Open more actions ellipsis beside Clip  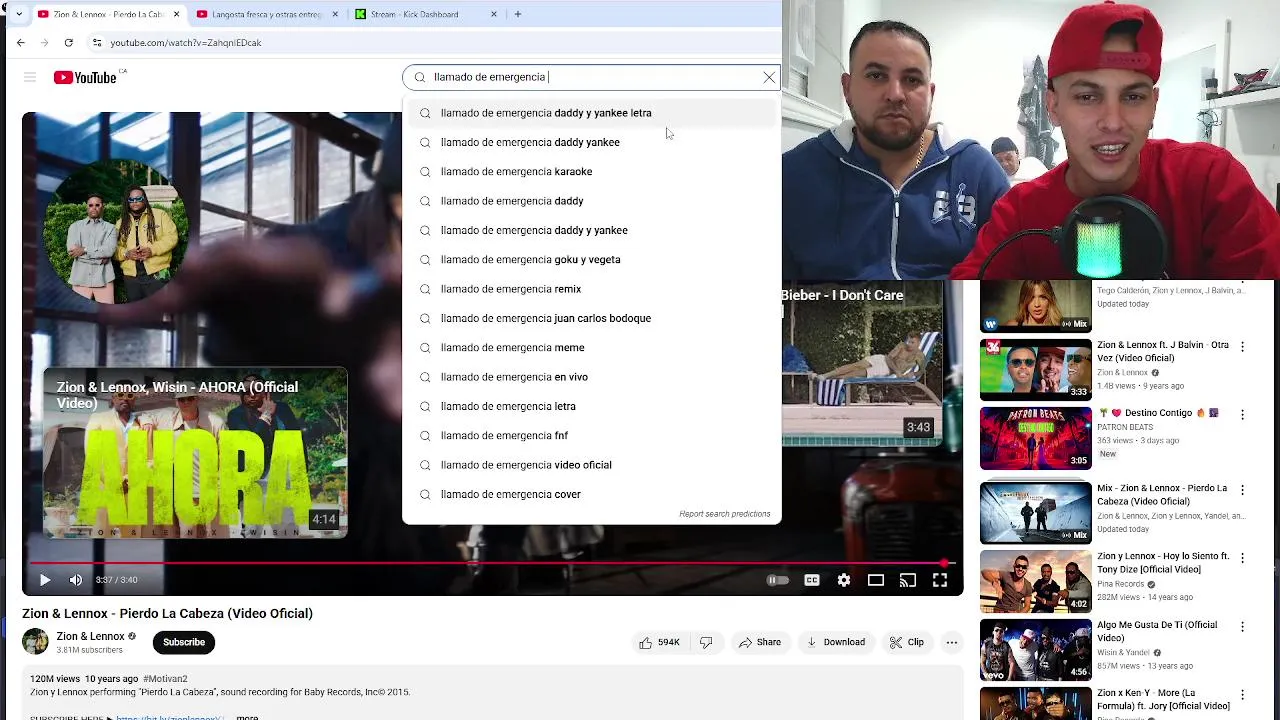[952, 642]
